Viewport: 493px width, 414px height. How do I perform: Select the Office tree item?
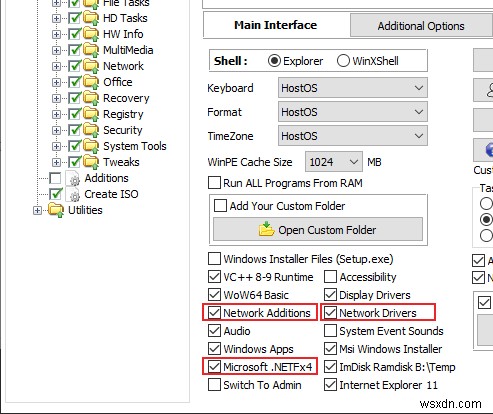click(118, 82)
